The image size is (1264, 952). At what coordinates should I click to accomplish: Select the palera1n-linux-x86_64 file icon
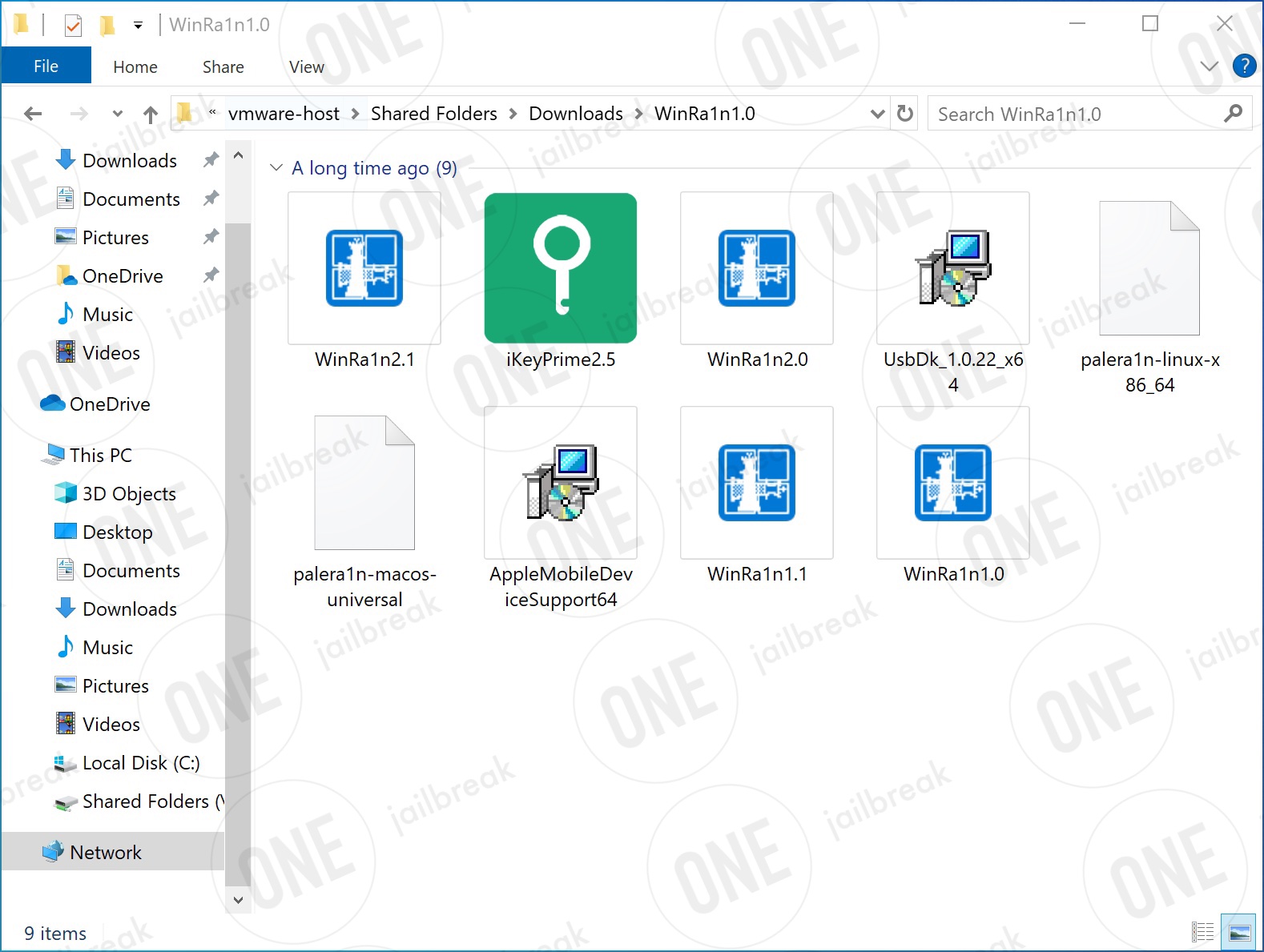point(1149,268)
